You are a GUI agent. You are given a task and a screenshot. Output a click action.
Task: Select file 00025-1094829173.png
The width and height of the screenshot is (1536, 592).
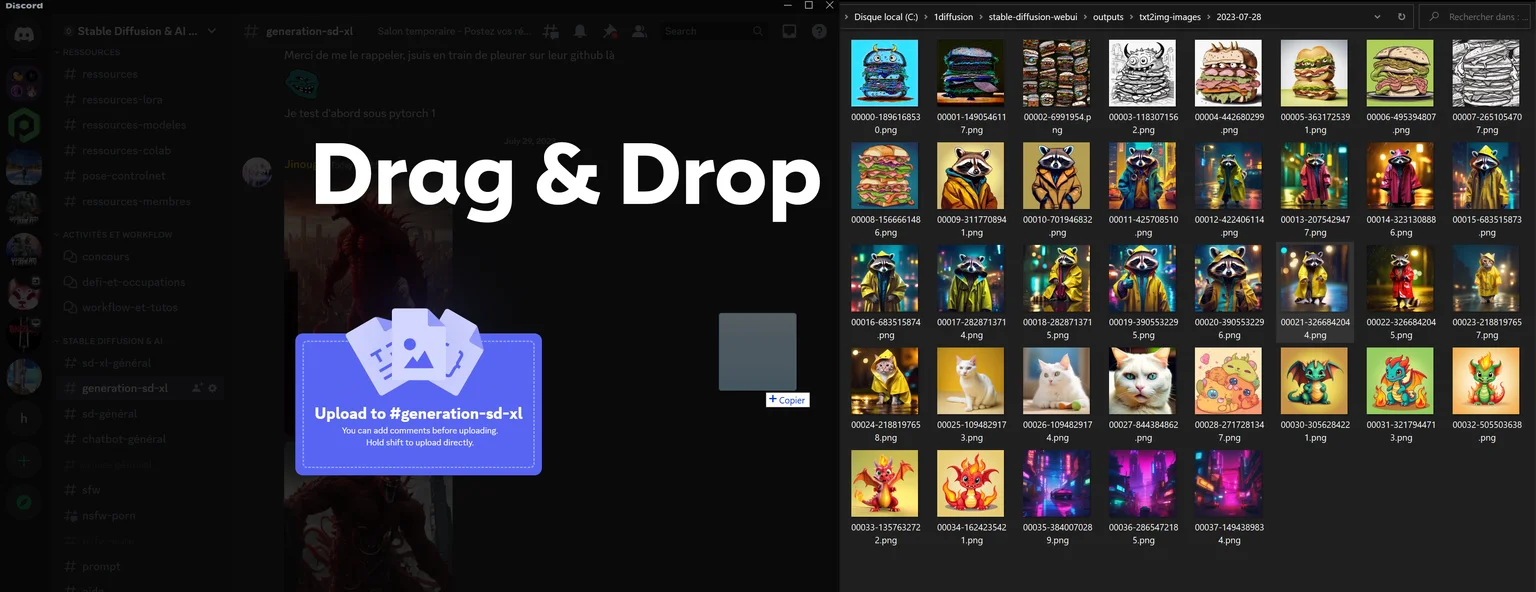point(971,395)
